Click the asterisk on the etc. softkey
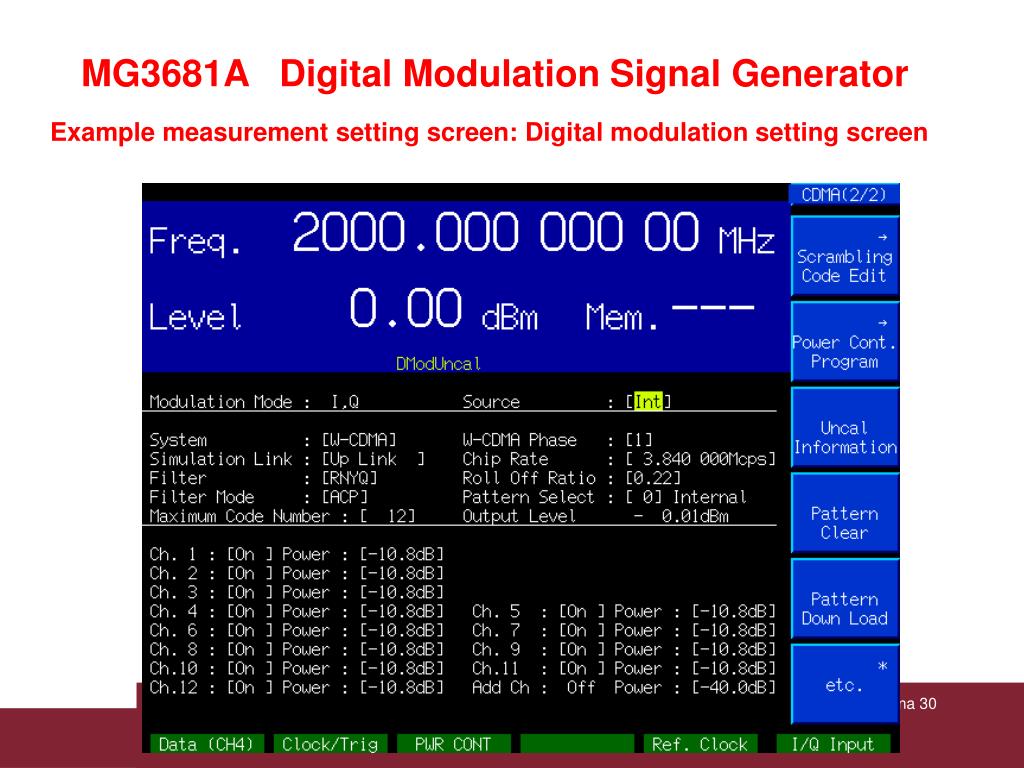1024x768 pixels. 883,666
